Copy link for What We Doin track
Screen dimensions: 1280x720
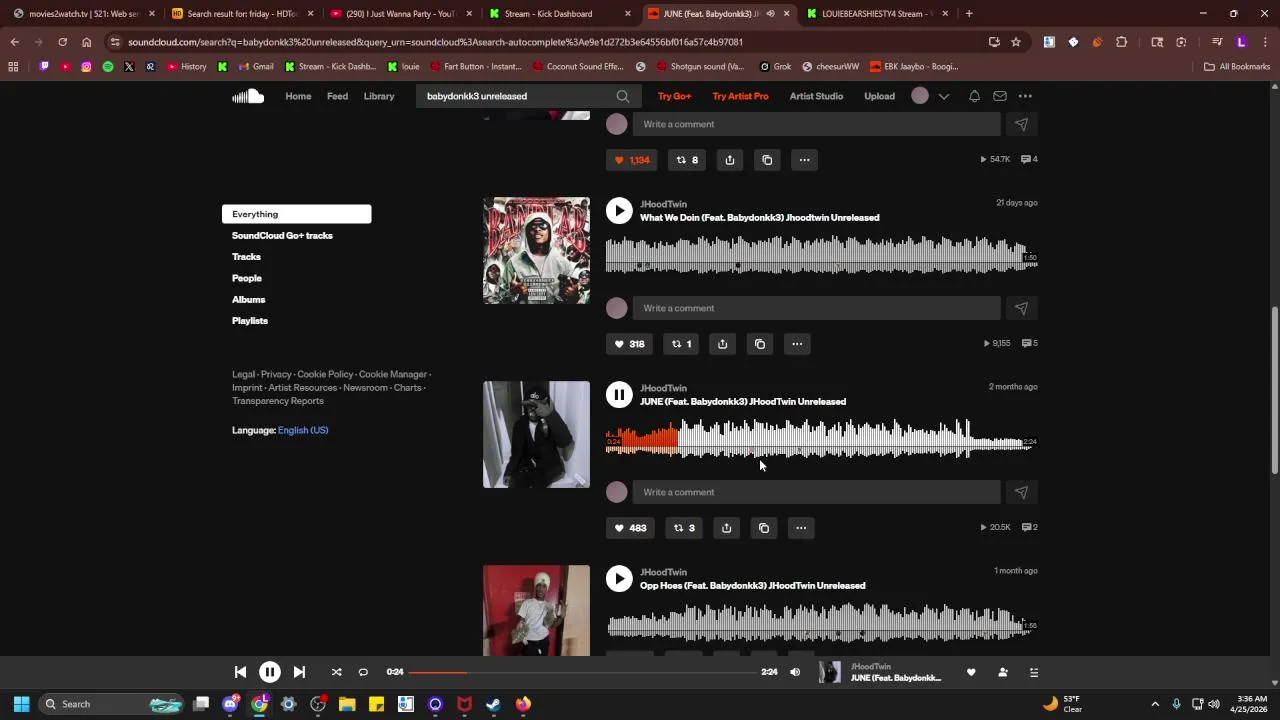760,344
